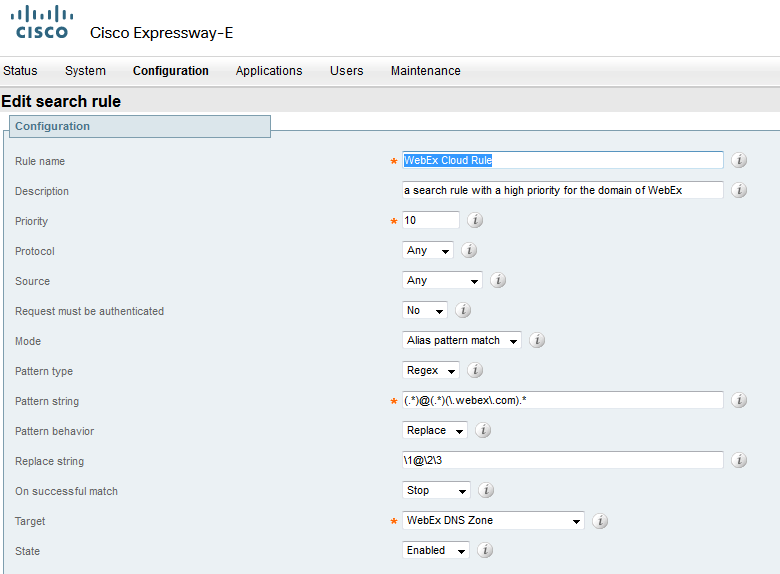Open the info icon next to Priority
Screen dimensions: 780x574
(475, 220)
